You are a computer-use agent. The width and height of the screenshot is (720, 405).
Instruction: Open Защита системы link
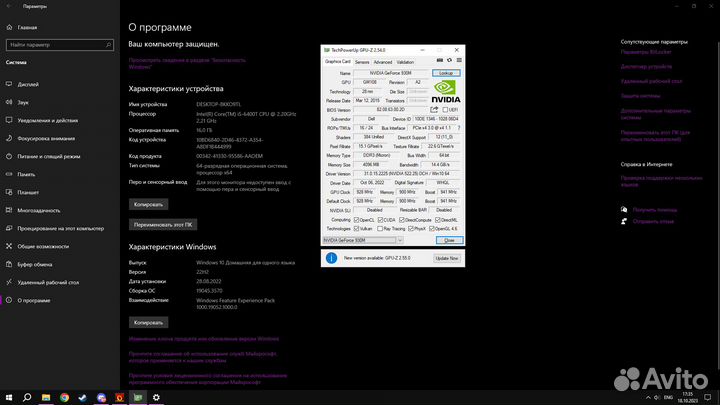point(640,96)
